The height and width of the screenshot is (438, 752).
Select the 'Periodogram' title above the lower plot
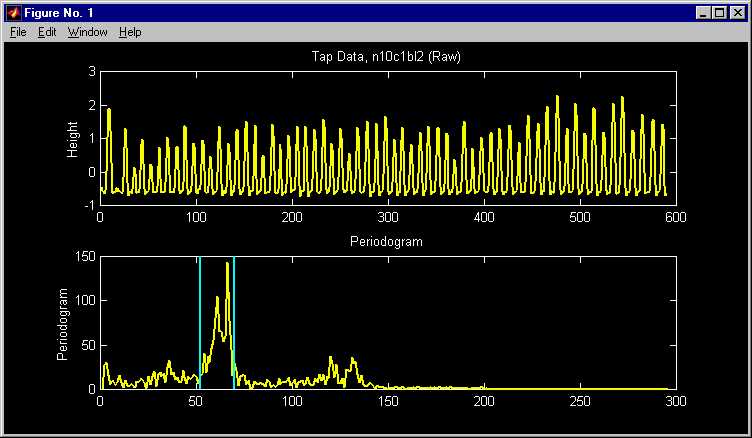[387, 242]
